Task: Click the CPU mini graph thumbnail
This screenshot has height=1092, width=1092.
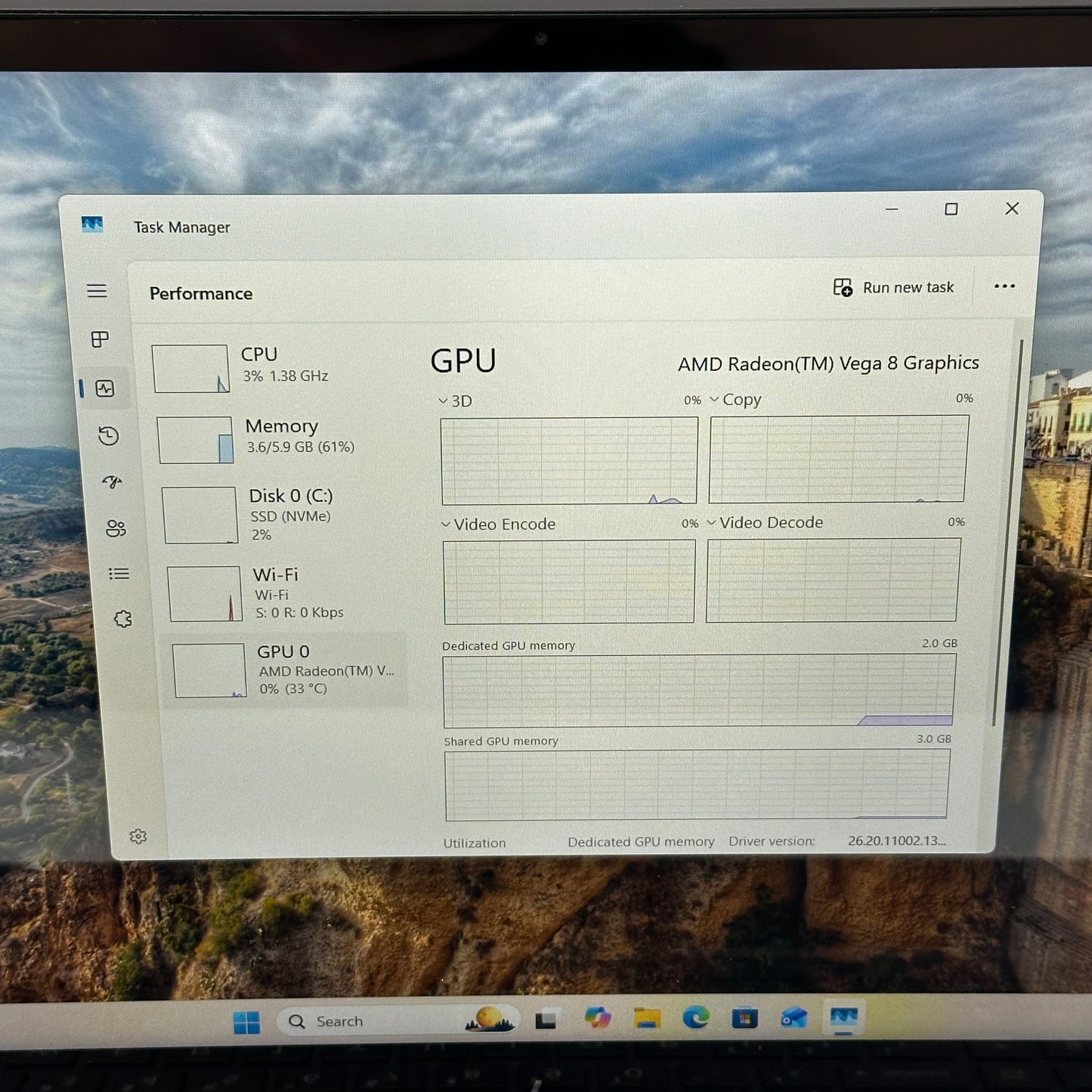Action: [x=190, y=369]
